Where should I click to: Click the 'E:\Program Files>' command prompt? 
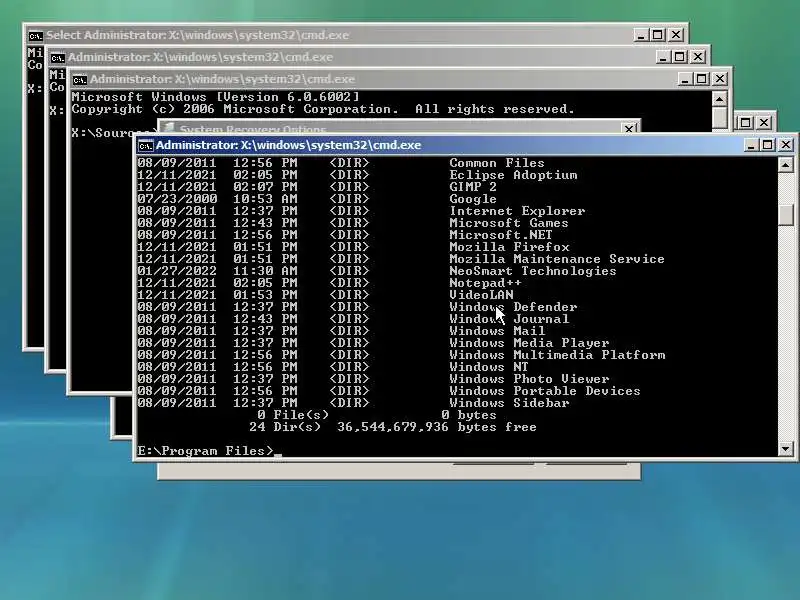(206, 451)
